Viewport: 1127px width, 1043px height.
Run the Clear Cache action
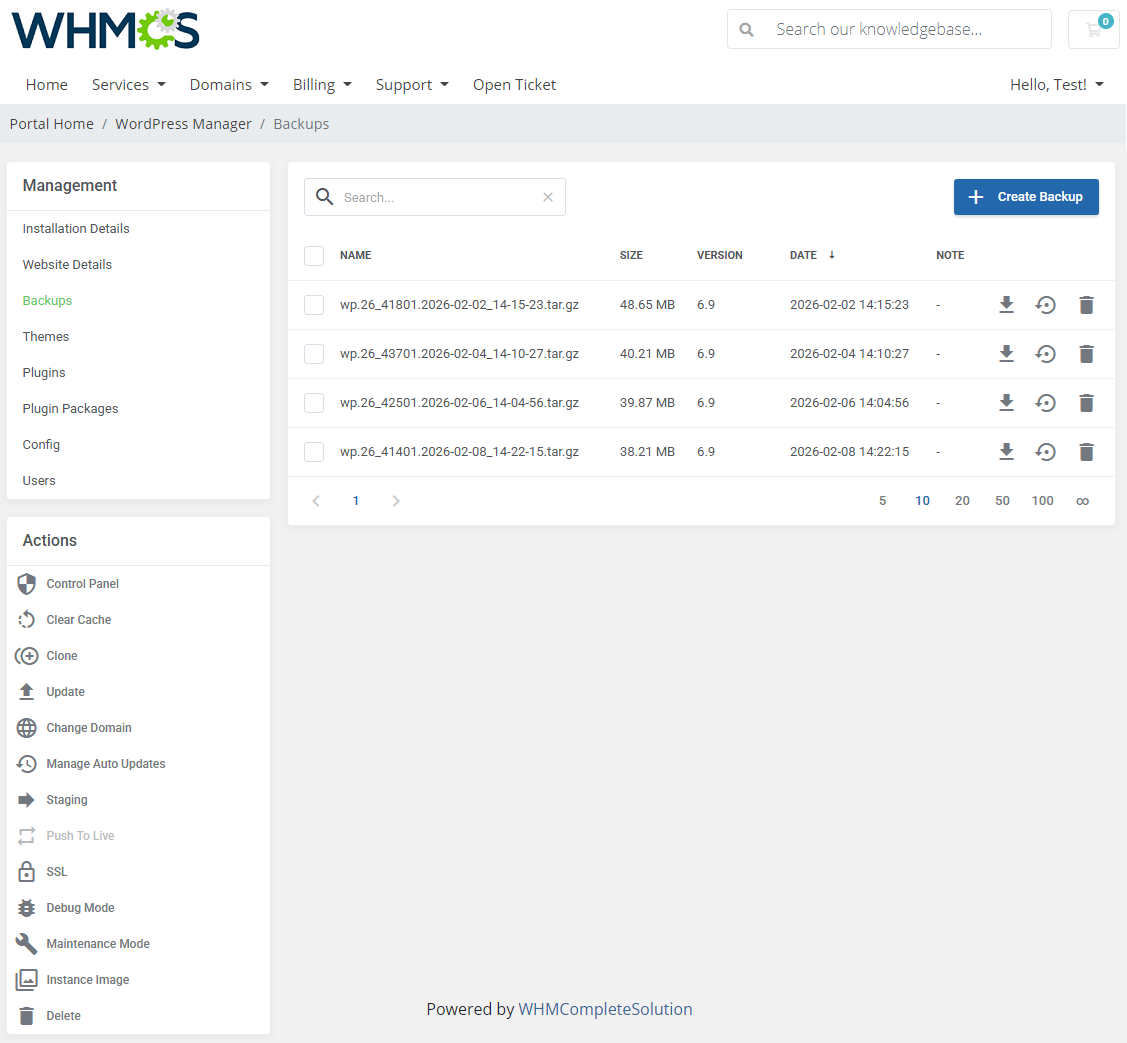[x=77, y=619]
